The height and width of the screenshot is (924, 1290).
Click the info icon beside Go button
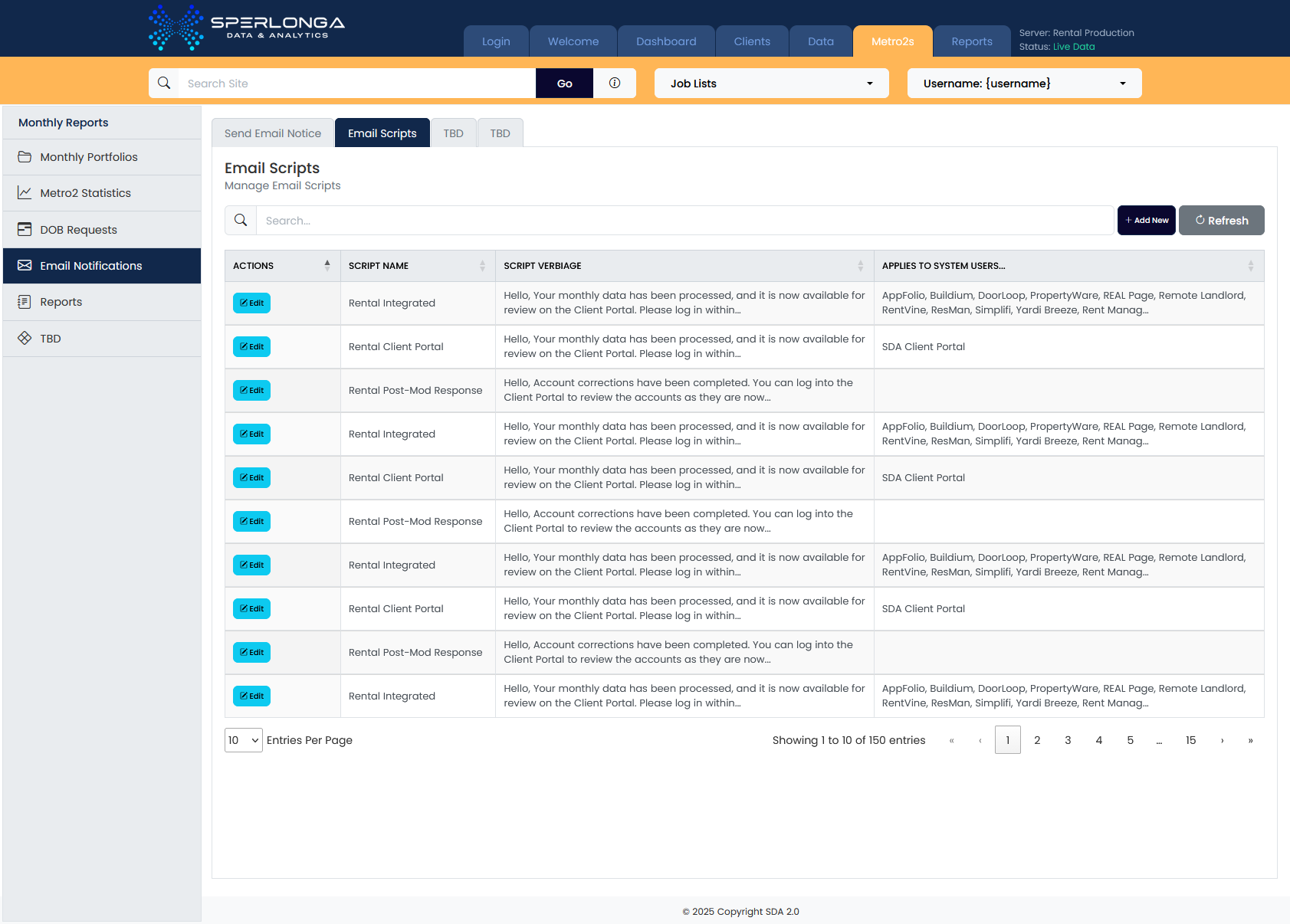pos(615,84)
